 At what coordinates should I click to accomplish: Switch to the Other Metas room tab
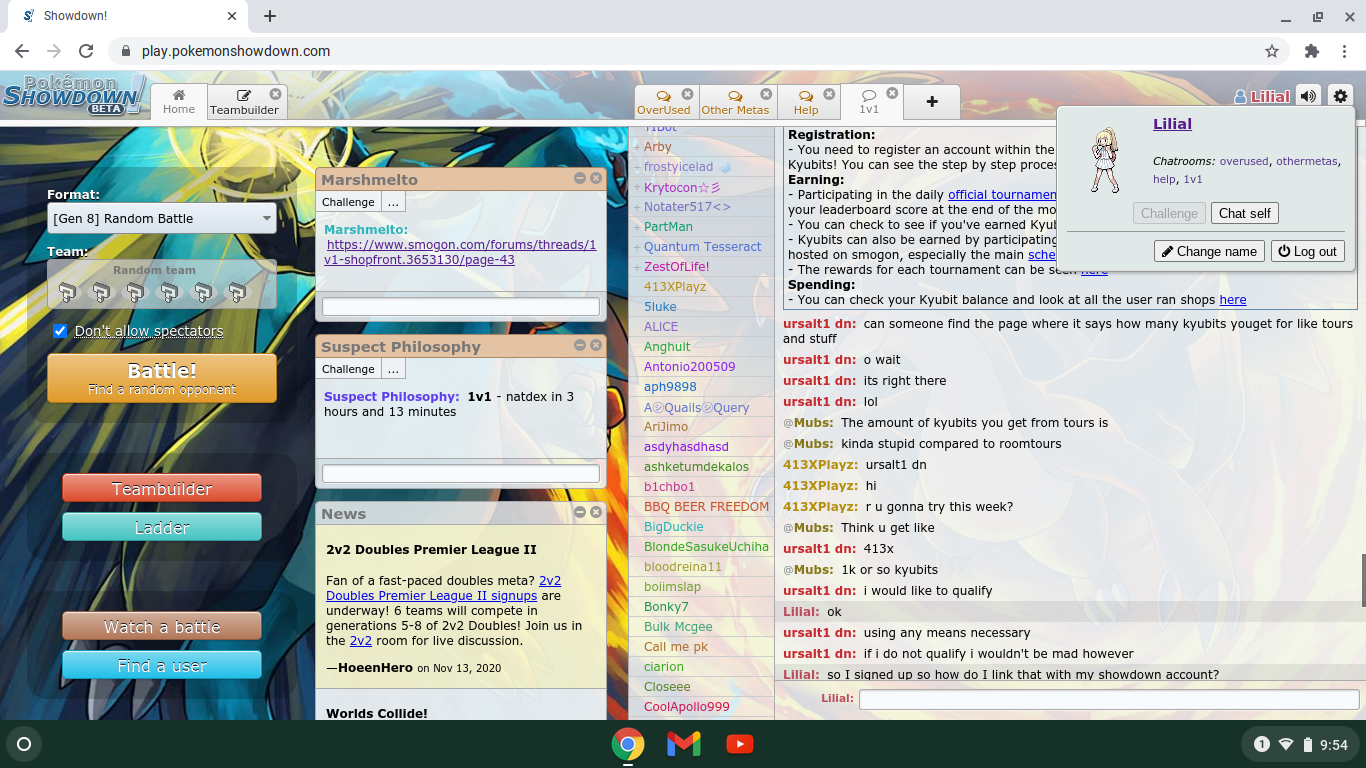click(735, 109)
